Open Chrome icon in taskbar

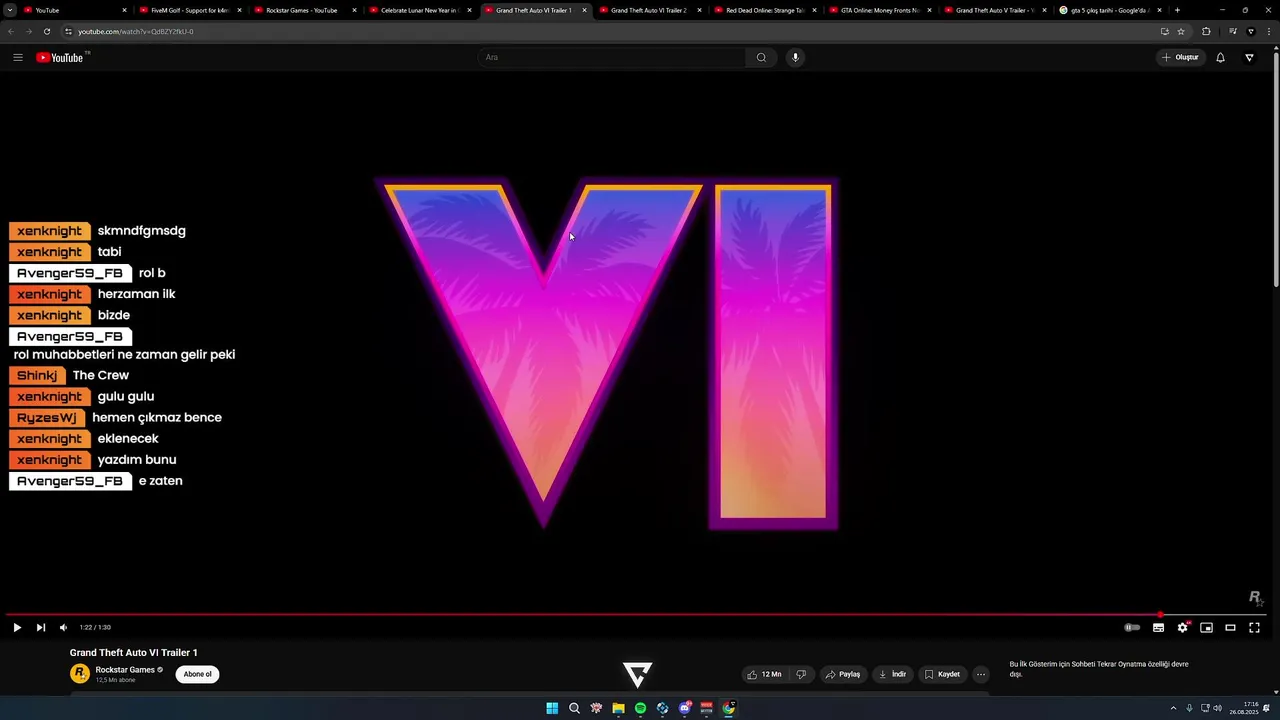[x=729, y=708]
